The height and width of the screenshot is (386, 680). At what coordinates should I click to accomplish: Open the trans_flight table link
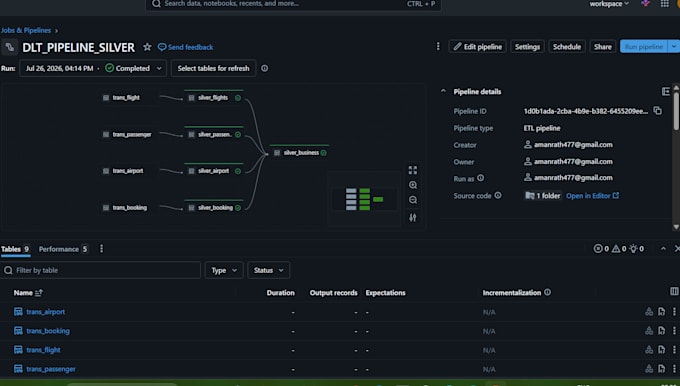(43, 350)
